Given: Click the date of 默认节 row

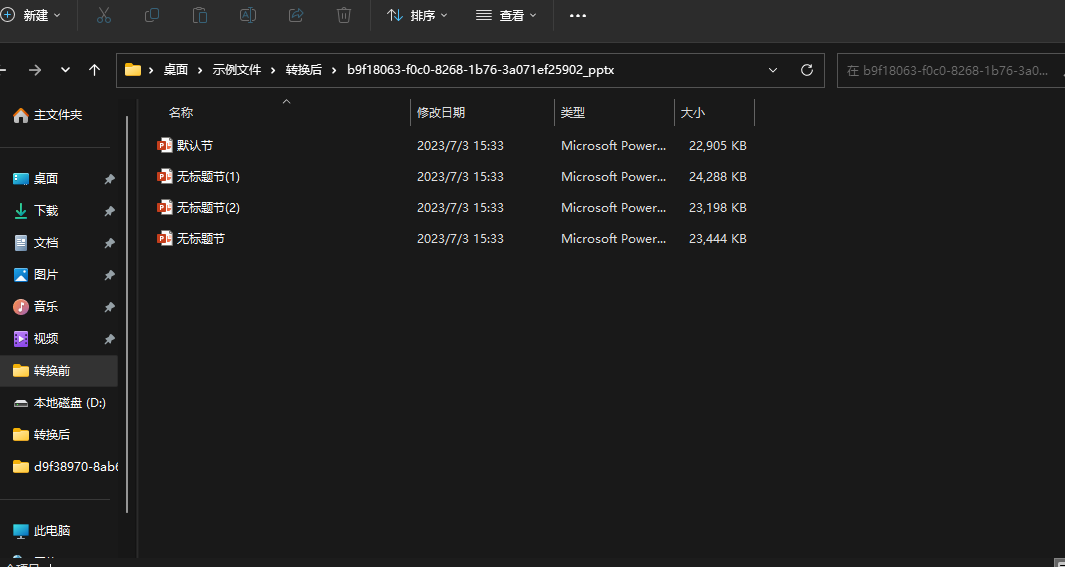Looking at the screenshot, I should pyautogui.click(x=460, y=145).
